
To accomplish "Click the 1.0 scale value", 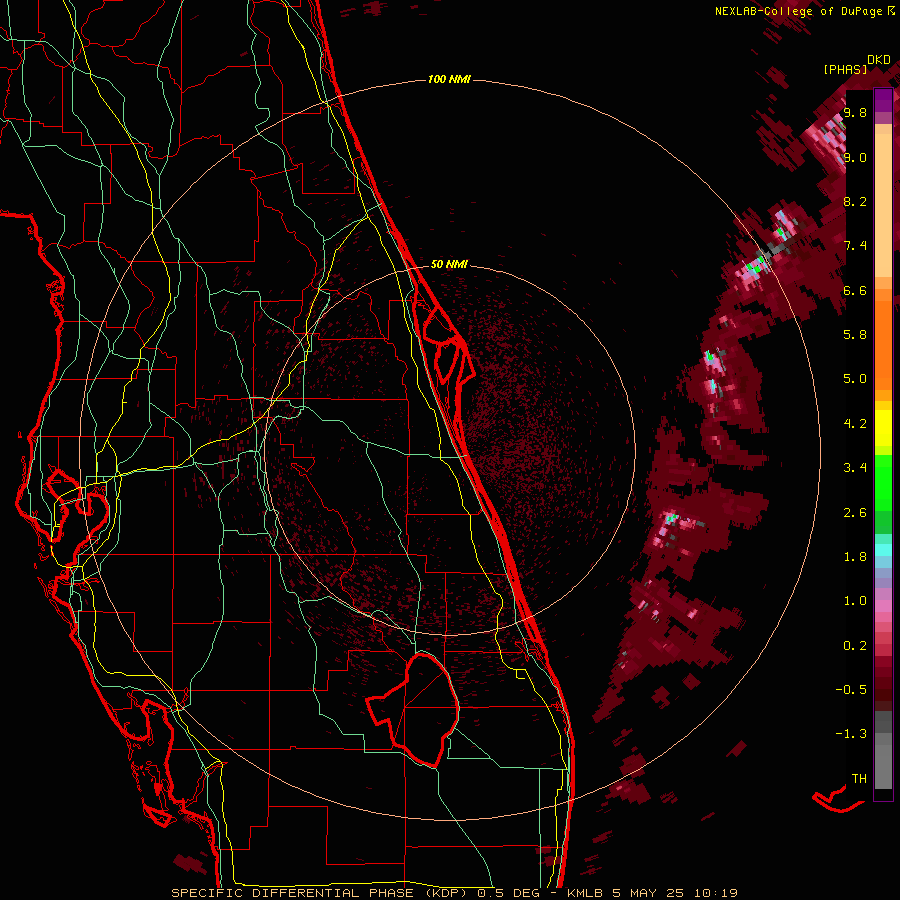I will [855, 601].
